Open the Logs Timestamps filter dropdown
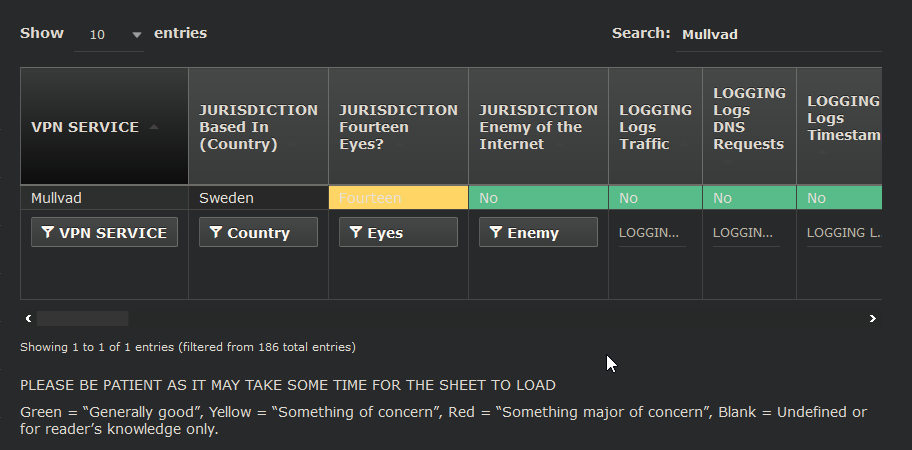Image resolution: width=912 pixels, height=450 pixels. tap(842, 233)
